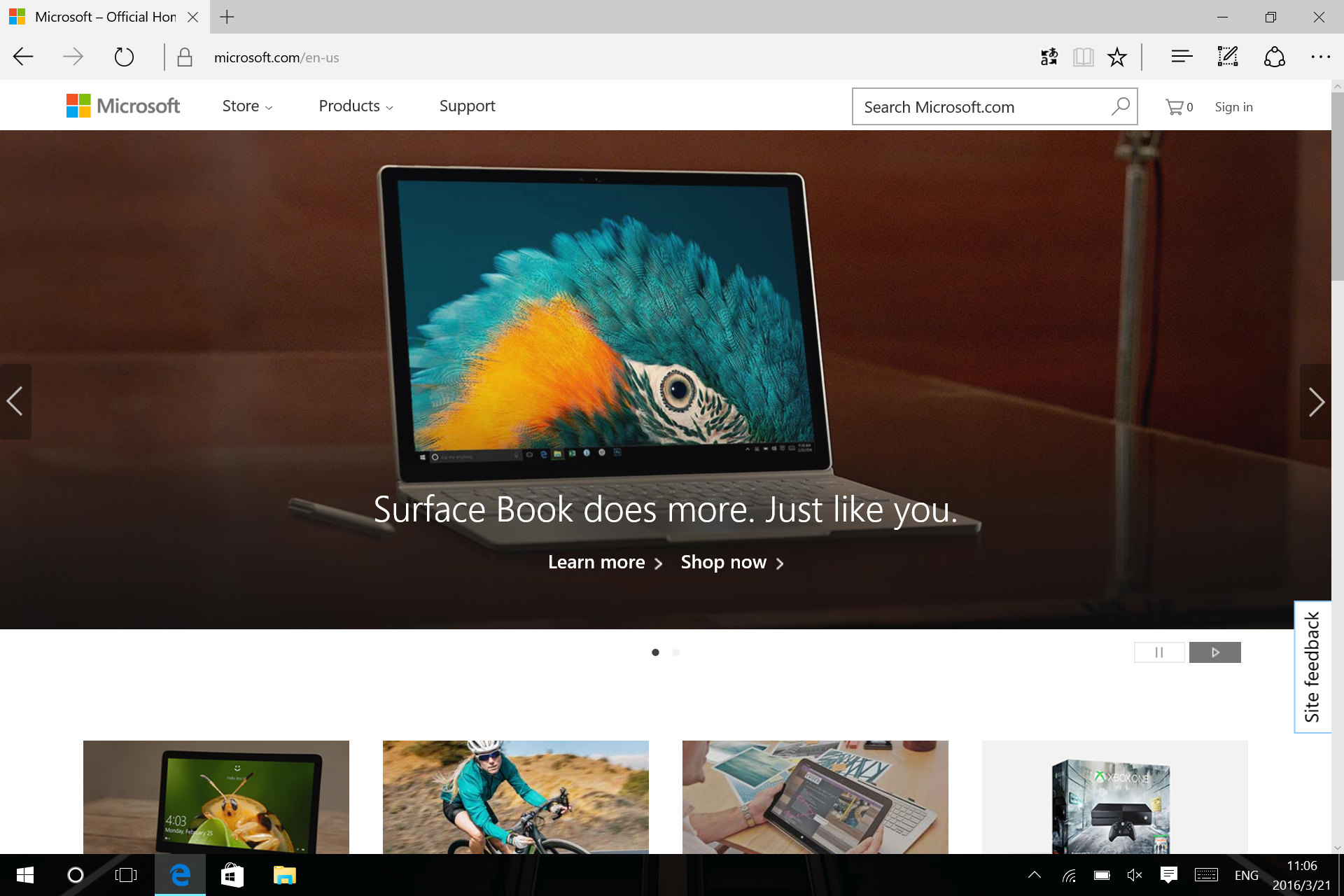The height and width of the screenshot is (896, 1344).
Task: Click the Make a Web Note icon
Action: tap(1228, 57)
